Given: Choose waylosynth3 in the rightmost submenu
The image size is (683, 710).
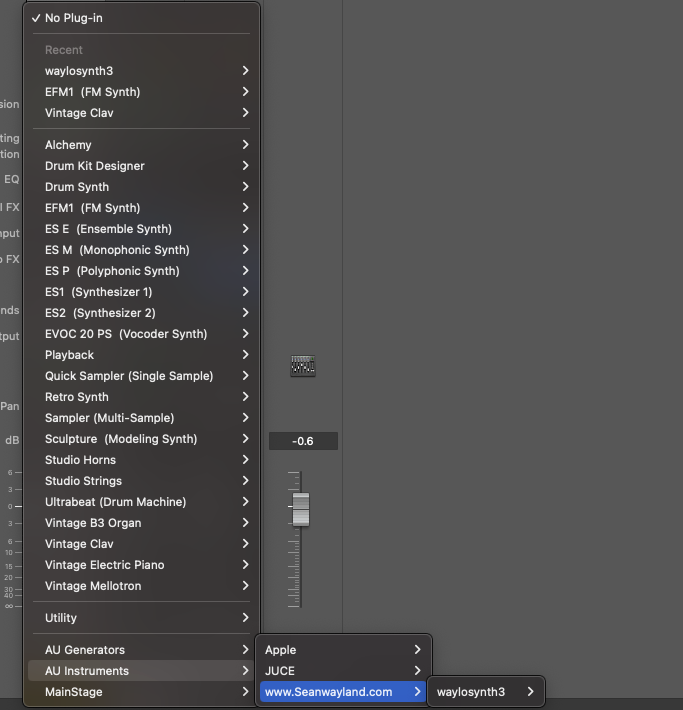Looking at the screenshot, I should (x=486, y=692).
